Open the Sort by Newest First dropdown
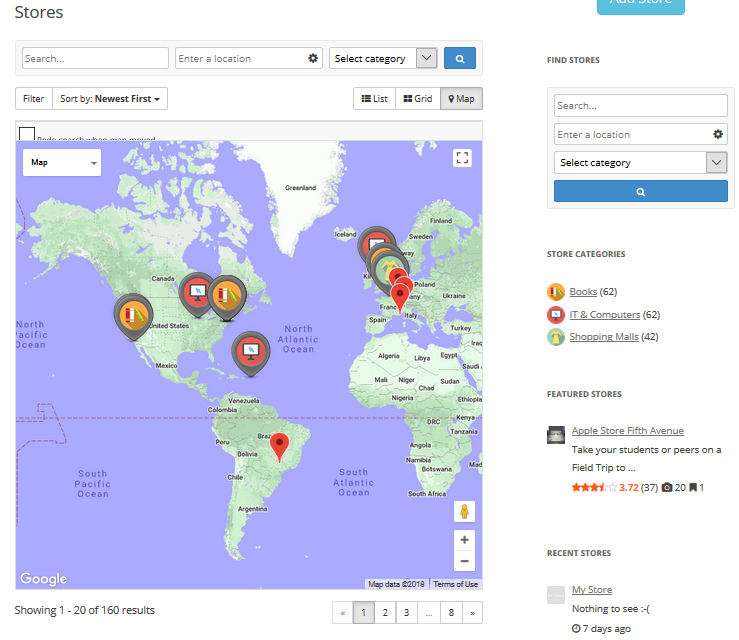The height and width of the screenshot is (640, 739). tap(110, 99)
